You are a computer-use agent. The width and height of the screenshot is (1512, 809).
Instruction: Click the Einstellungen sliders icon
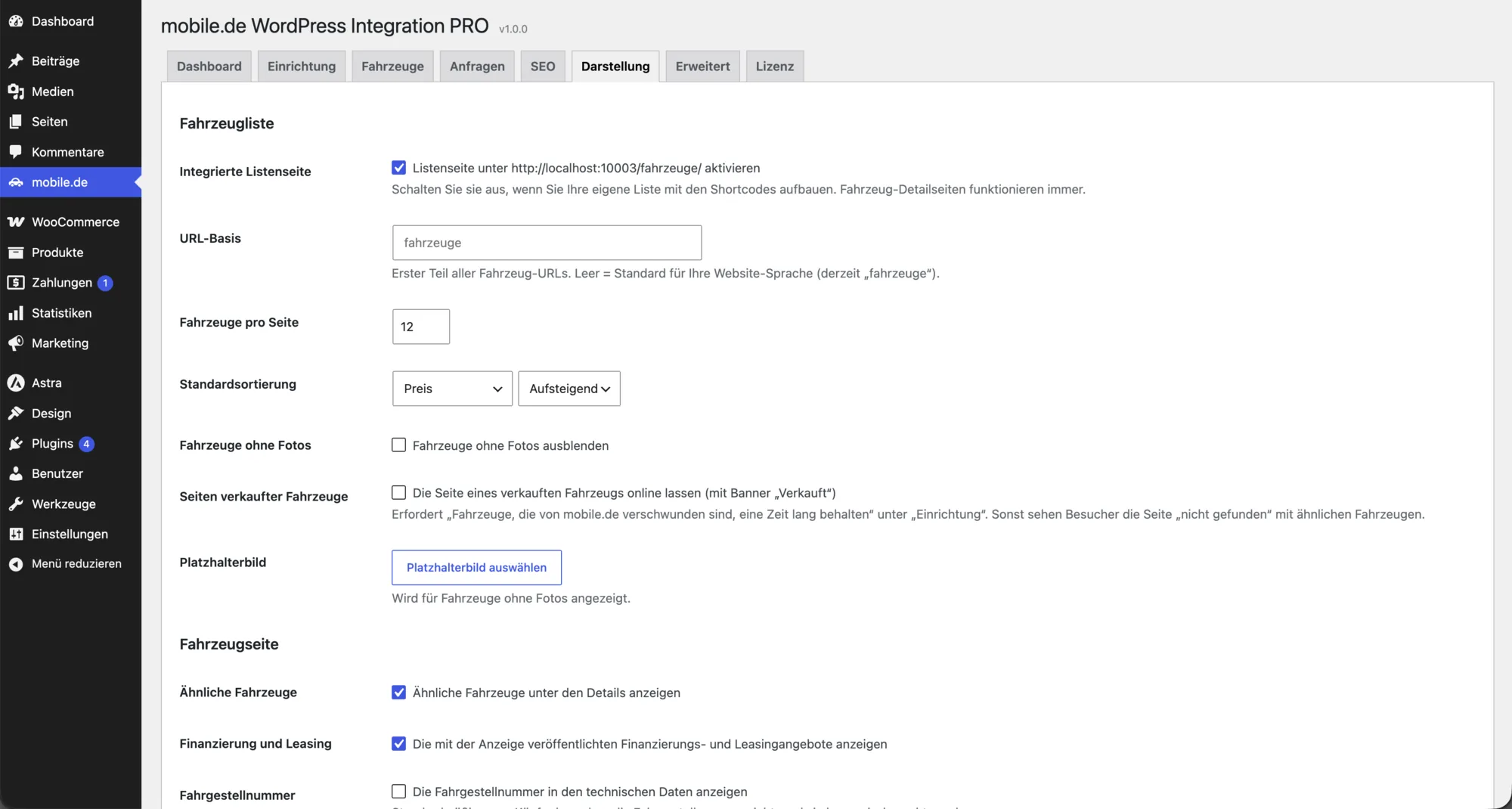16,535
